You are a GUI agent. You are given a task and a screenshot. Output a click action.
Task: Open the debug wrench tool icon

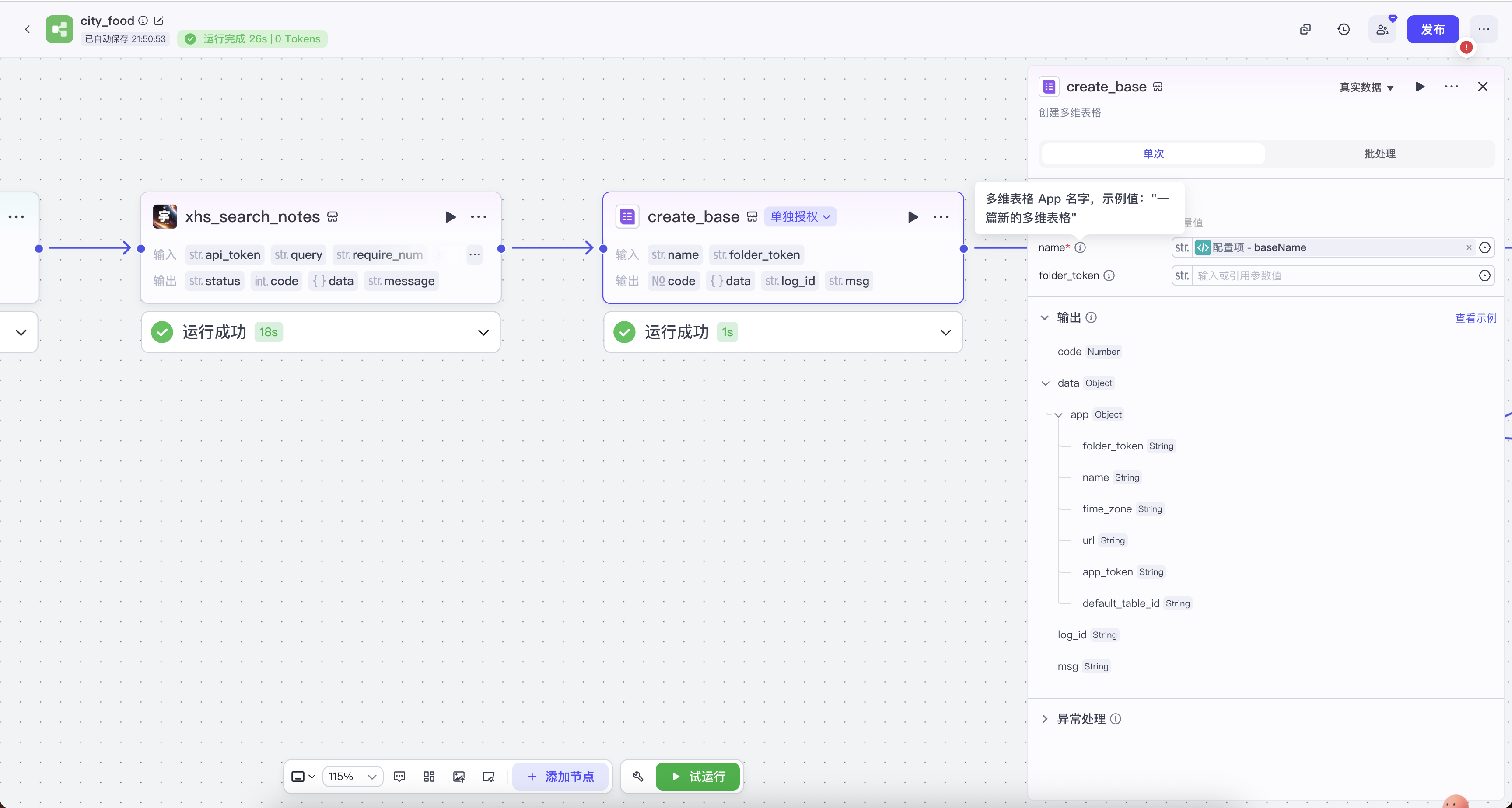point(638,777)
